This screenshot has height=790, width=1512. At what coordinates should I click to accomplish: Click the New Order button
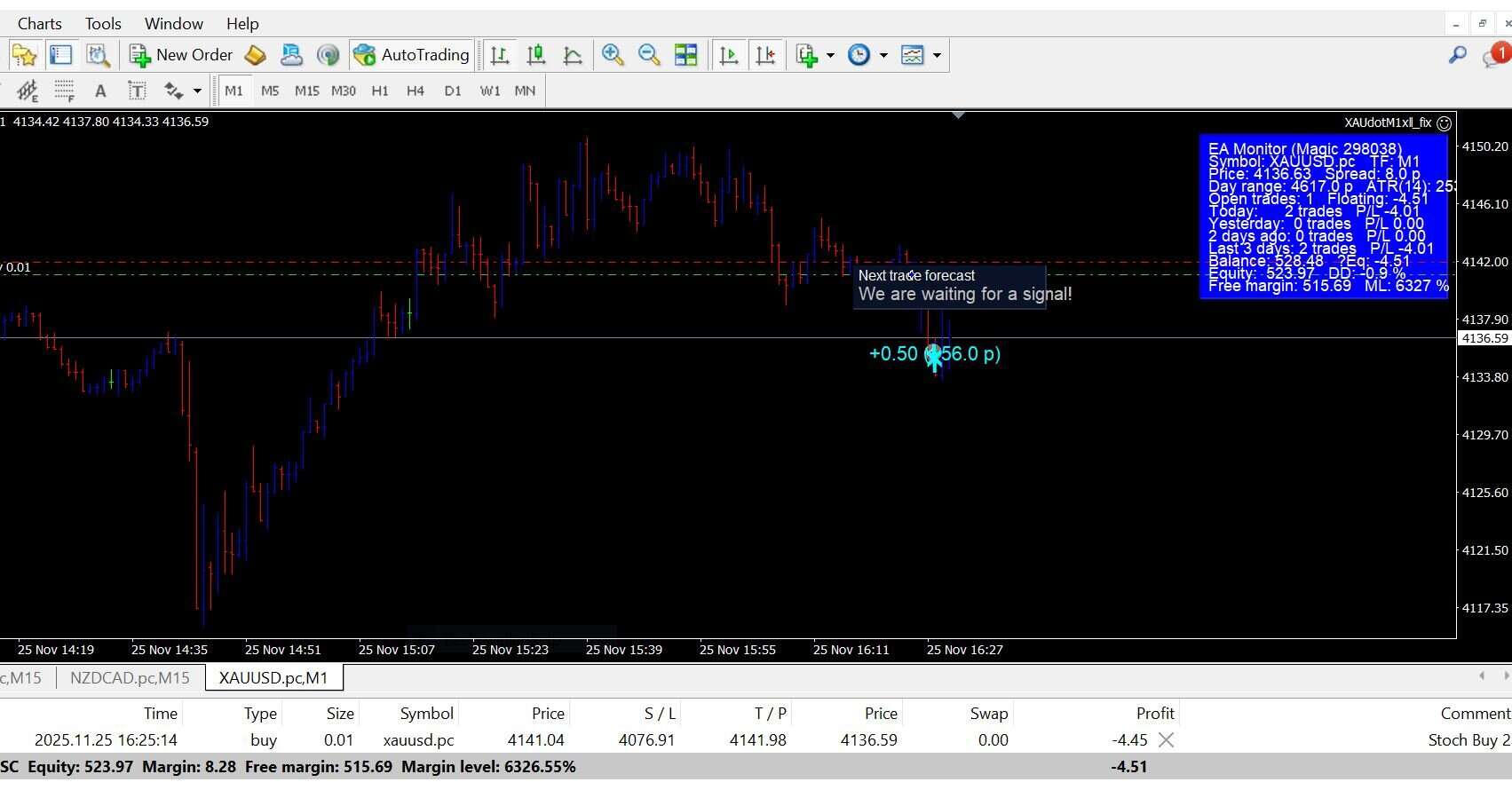point(182,55)
